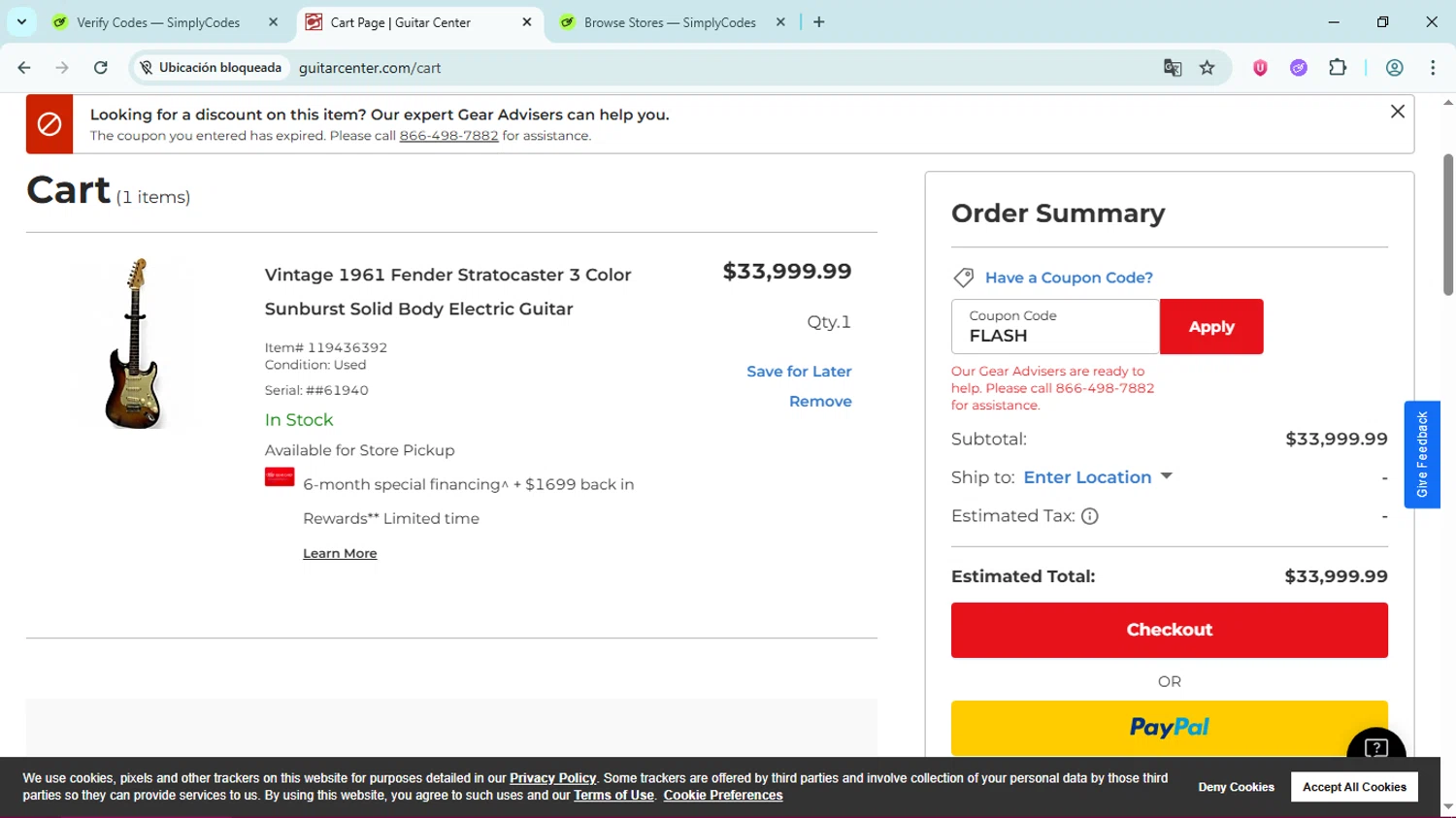Click the Item# 119436392 text
Image resolution: width=1456 pixels, height=818 pixels.
pos(326,347)
